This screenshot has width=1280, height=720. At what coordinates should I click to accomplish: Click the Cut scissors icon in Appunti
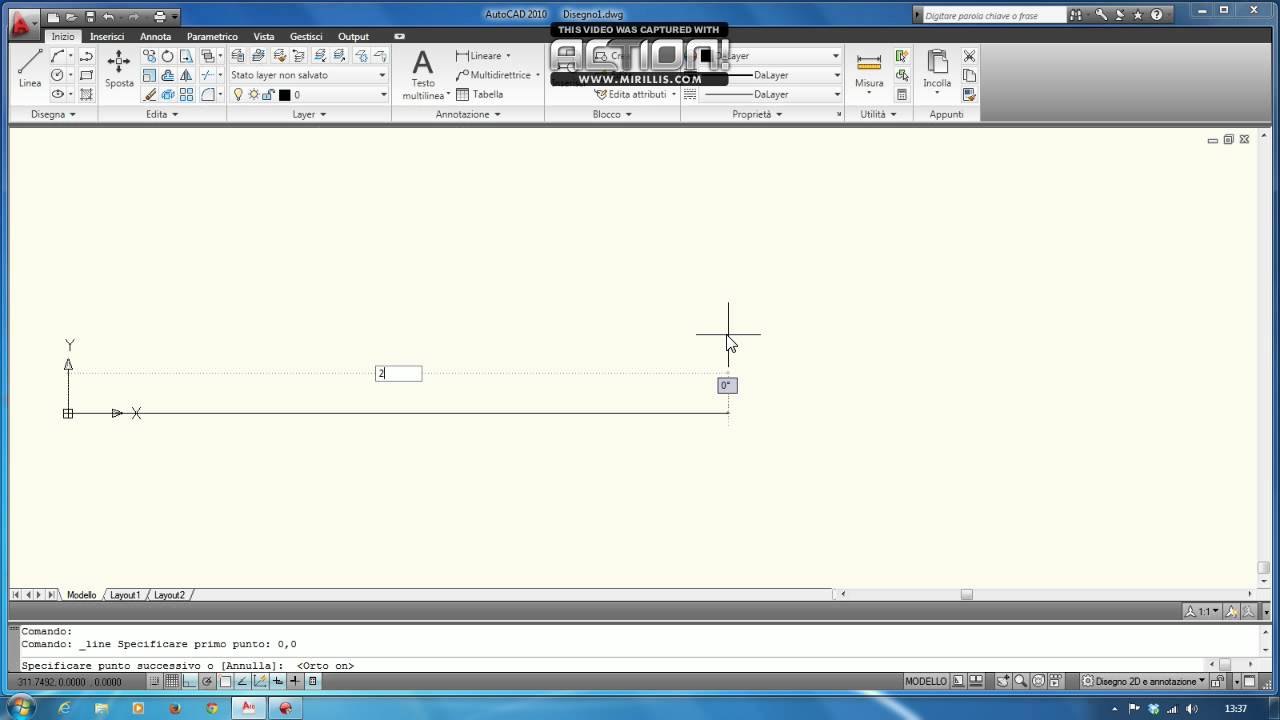coord(969,56)
